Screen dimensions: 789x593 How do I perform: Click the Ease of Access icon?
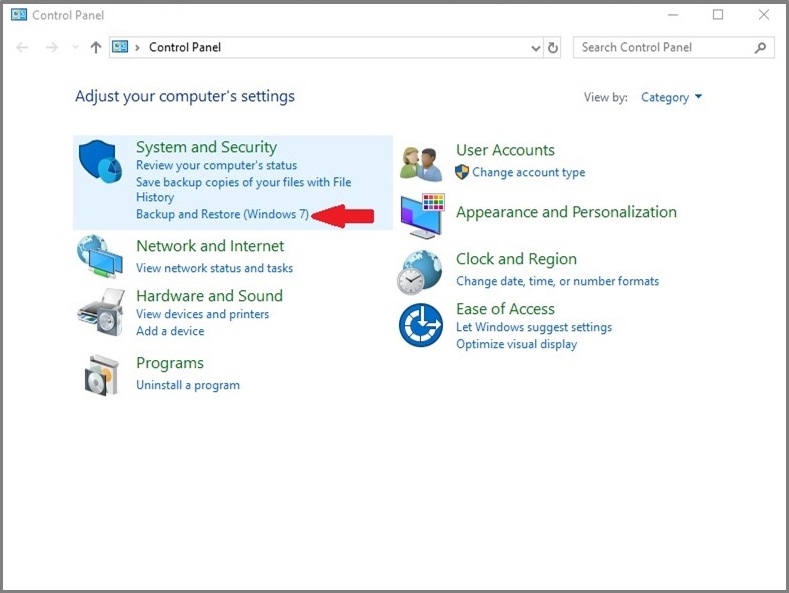pyautogui.click(x=420, y=325)
